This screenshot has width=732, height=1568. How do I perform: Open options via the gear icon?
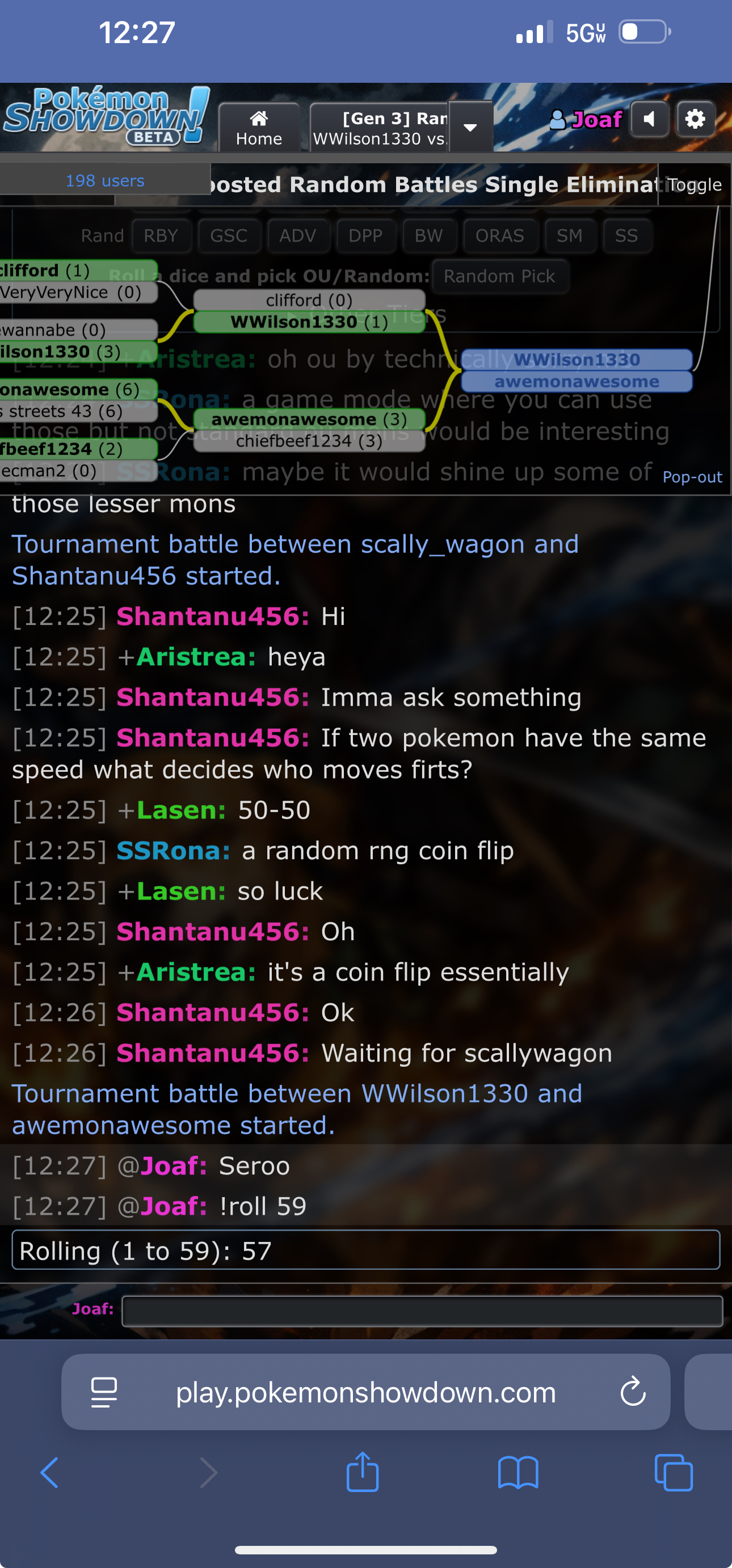[695, 119]
